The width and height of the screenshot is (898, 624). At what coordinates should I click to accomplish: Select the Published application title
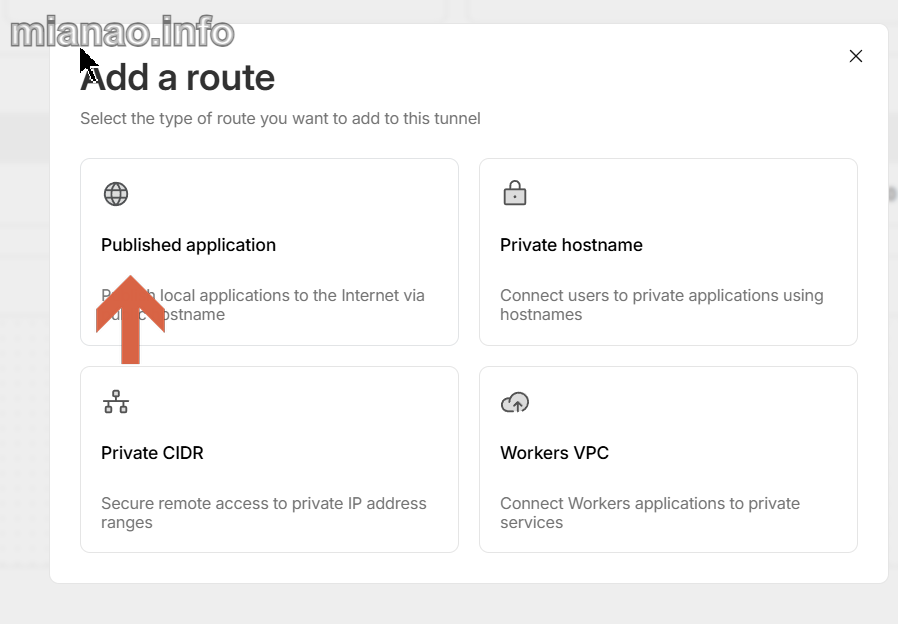[x=188, y=245]
